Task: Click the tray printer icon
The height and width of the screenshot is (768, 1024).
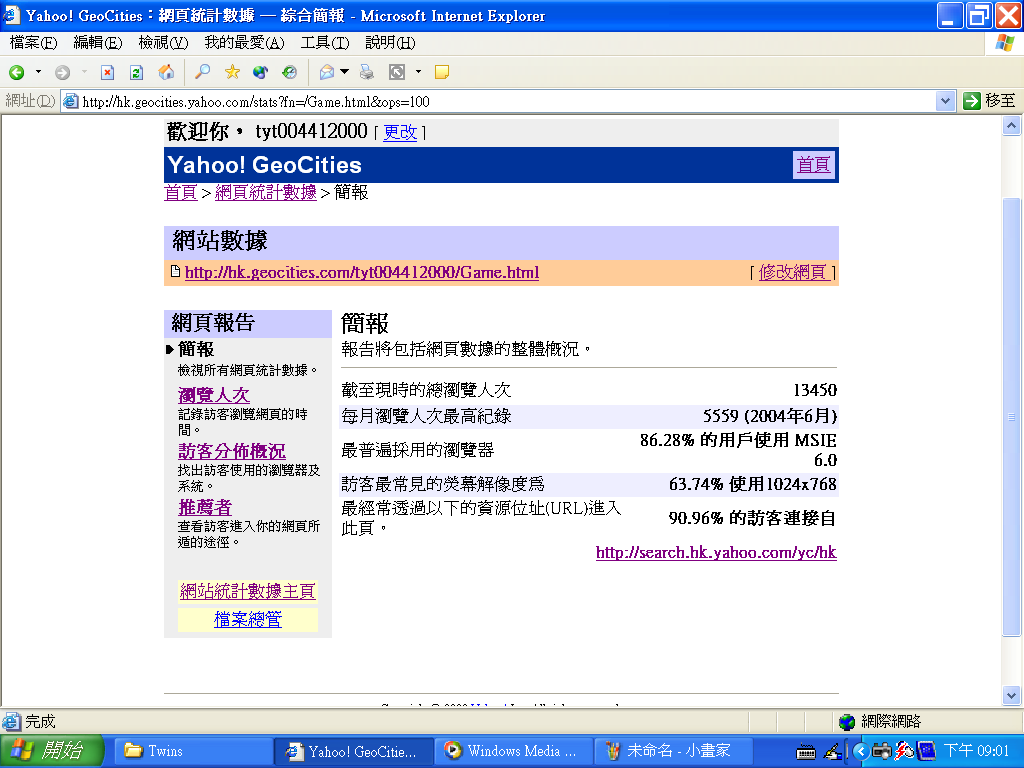Action: tap(882, 751)
